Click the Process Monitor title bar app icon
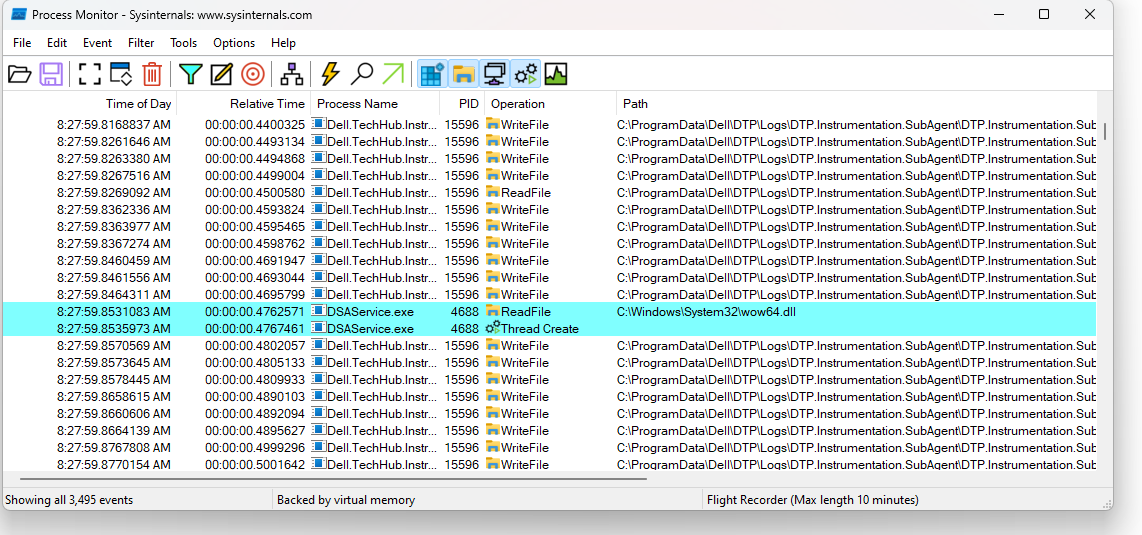 click(19, 14)
